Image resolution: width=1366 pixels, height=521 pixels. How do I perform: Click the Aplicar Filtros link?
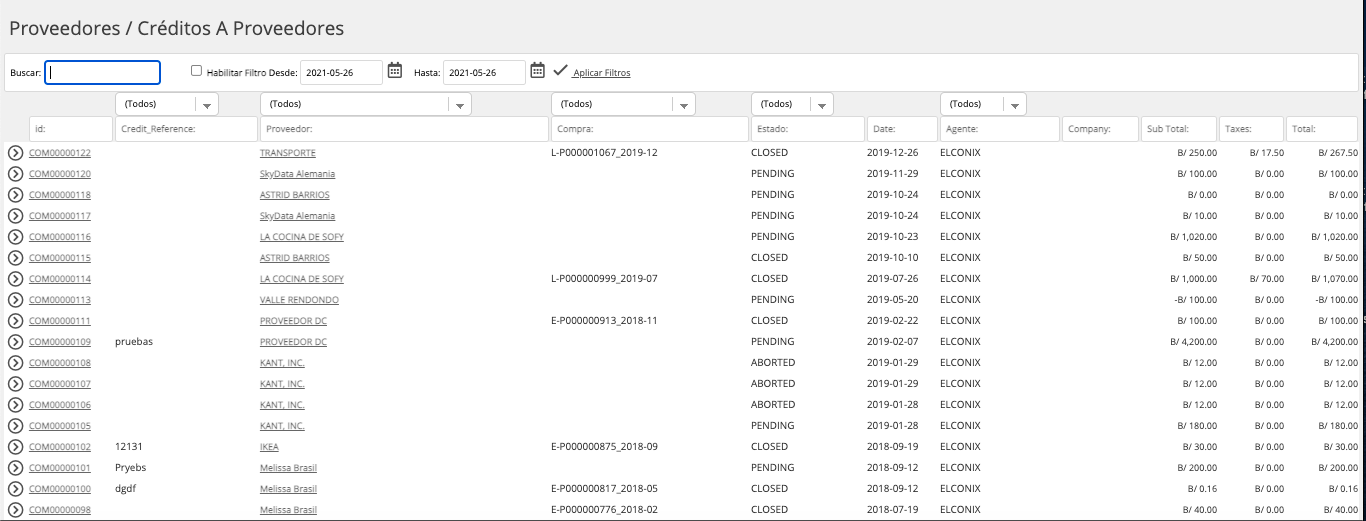pos(601,73)
